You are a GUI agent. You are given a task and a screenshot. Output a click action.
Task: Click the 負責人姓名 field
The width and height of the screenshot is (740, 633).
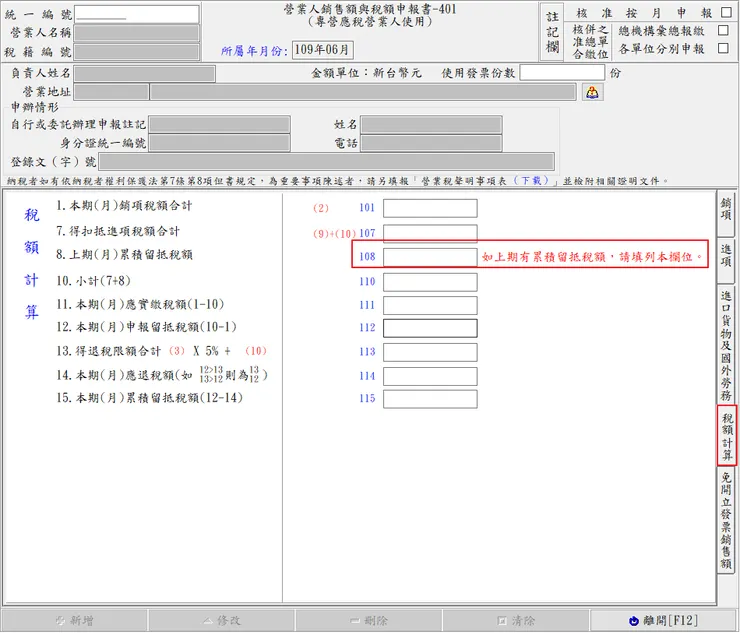click(x=145, y=74)
